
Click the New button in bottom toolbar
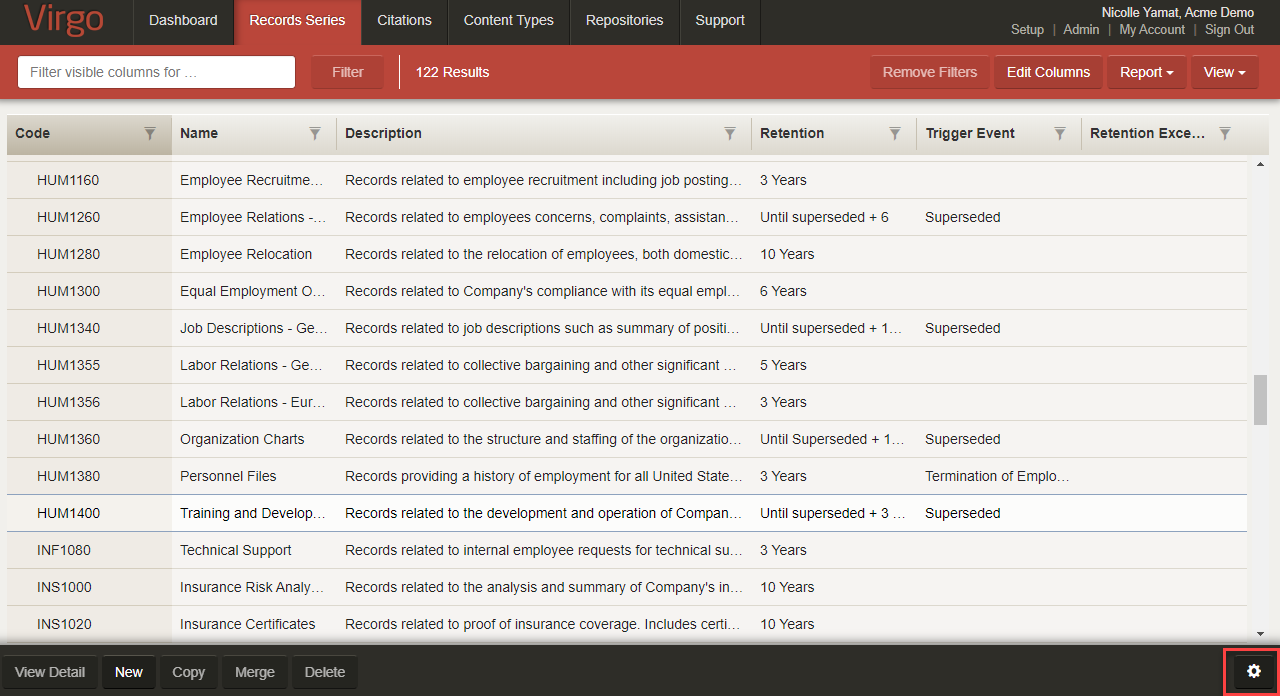[x=129, y=672]
